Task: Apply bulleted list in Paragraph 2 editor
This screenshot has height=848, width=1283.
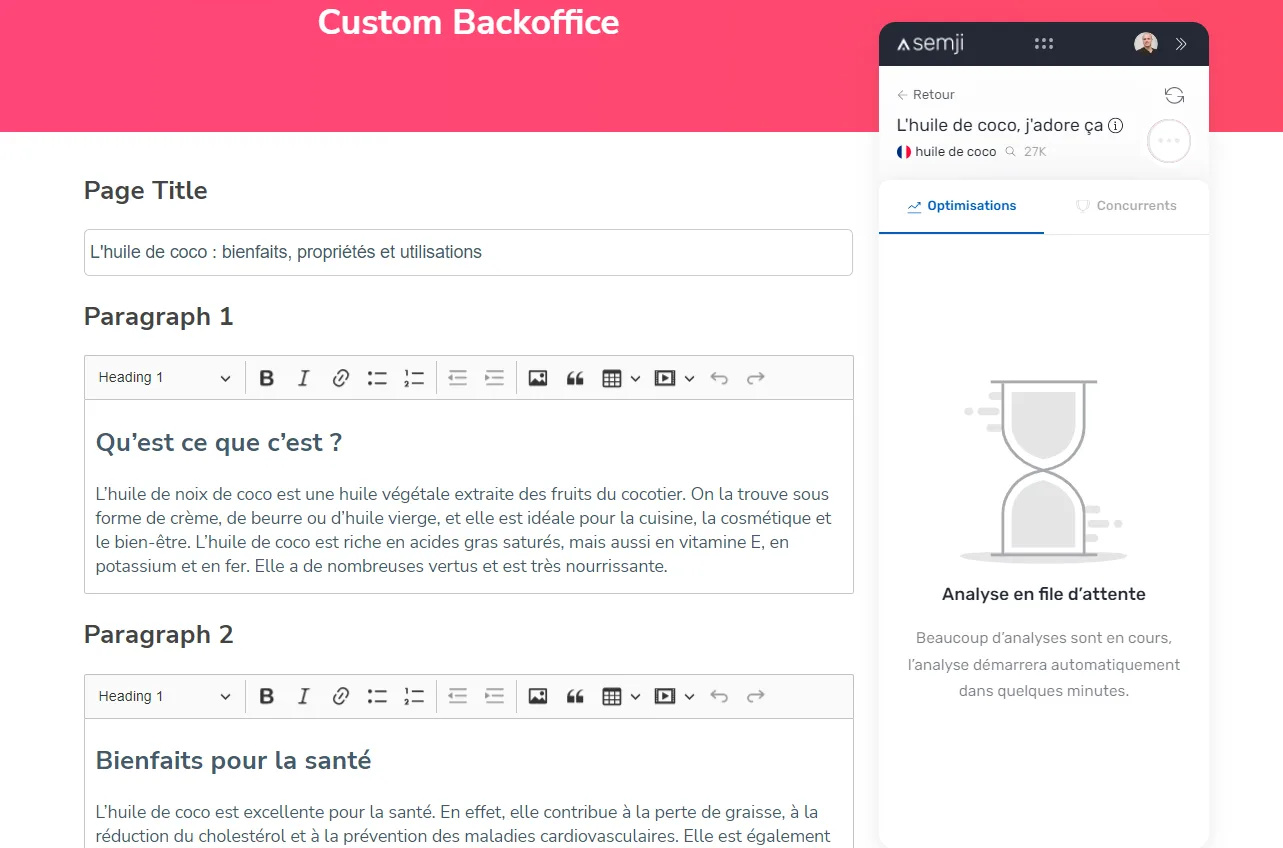Action: pos(377,696)
